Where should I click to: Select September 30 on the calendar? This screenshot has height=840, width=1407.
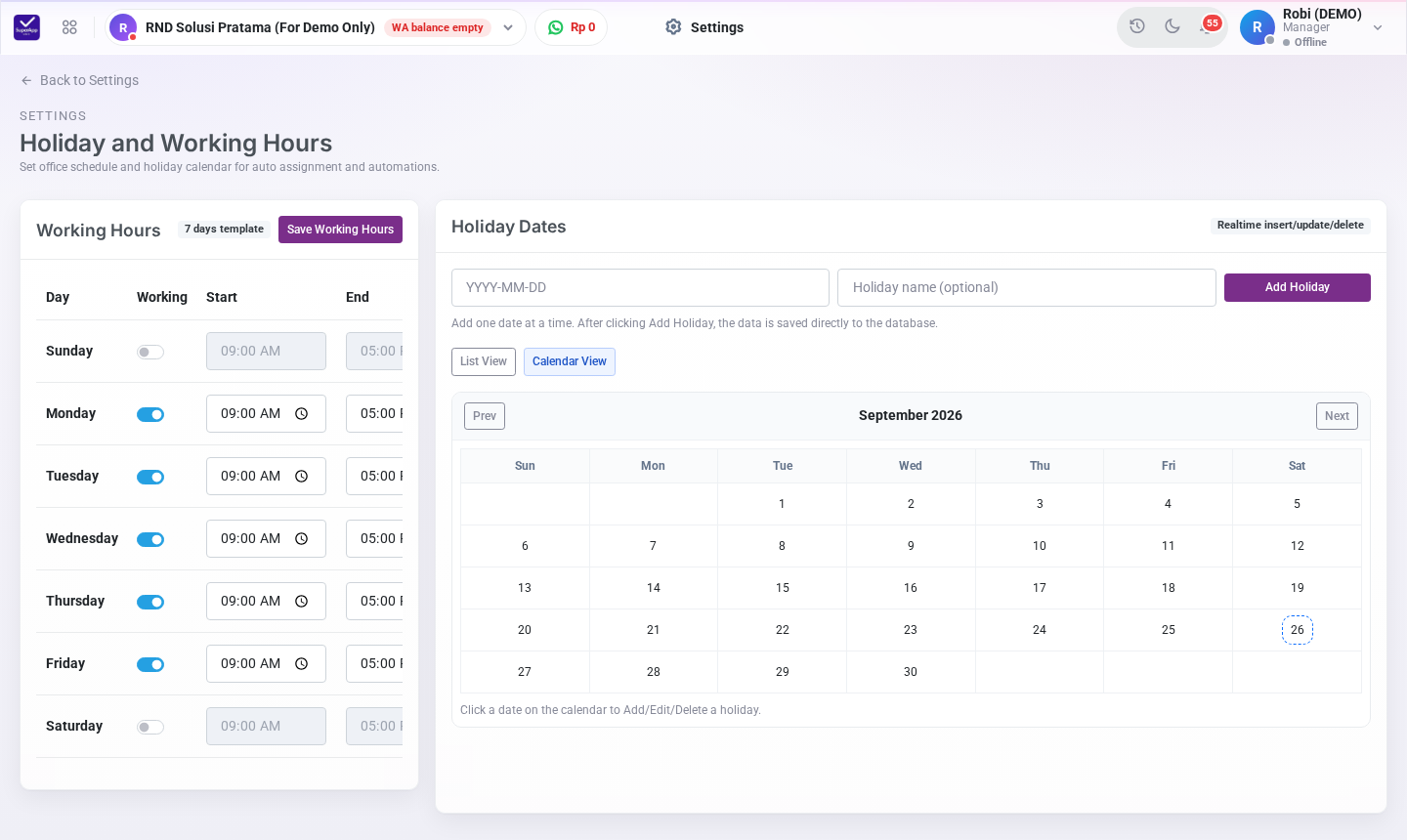(911, 672)
